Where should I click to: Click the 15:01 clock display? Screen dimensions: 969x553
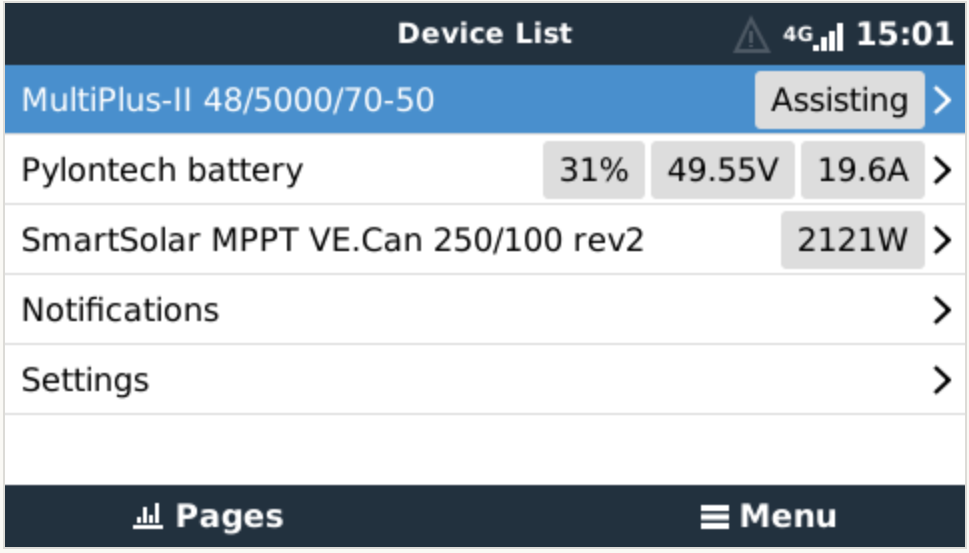pos(904,34)
